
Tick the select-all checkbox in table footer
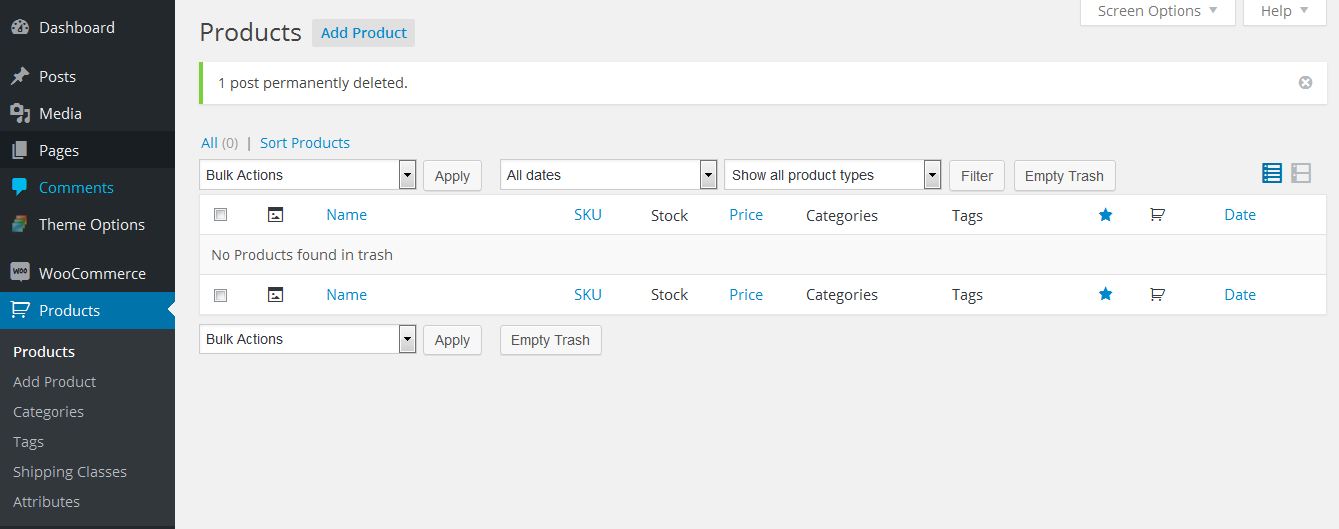tap(221, 295)
